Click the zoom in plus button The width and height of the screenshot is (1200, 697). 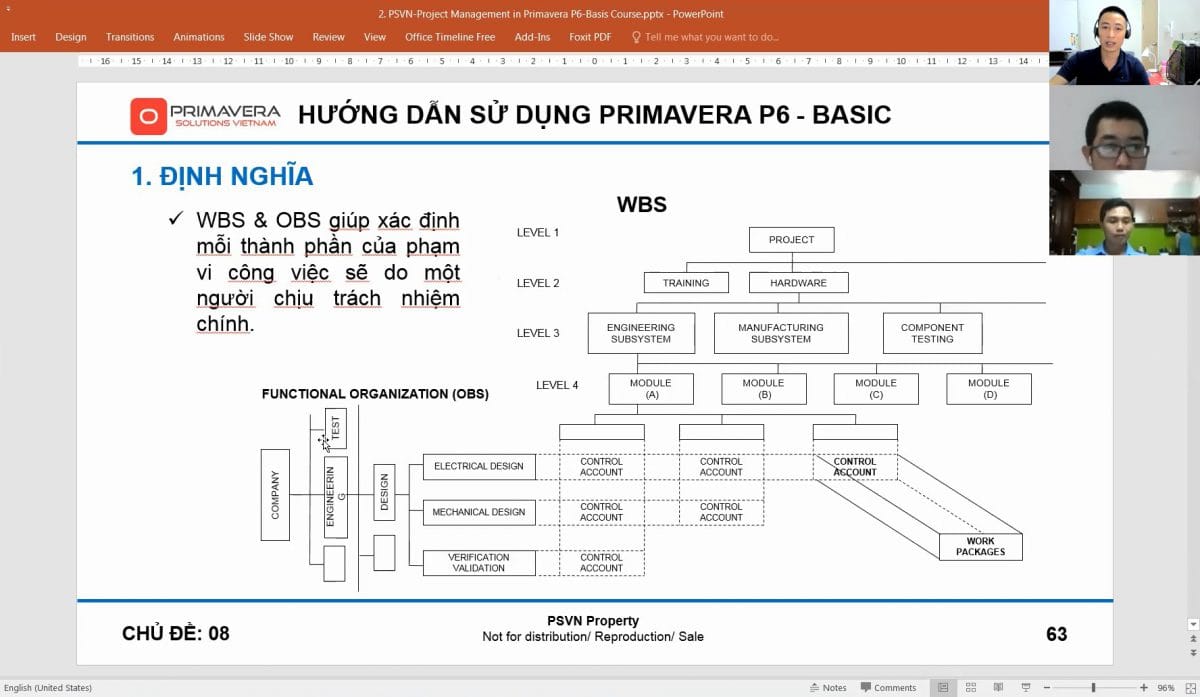[1143, 688]
